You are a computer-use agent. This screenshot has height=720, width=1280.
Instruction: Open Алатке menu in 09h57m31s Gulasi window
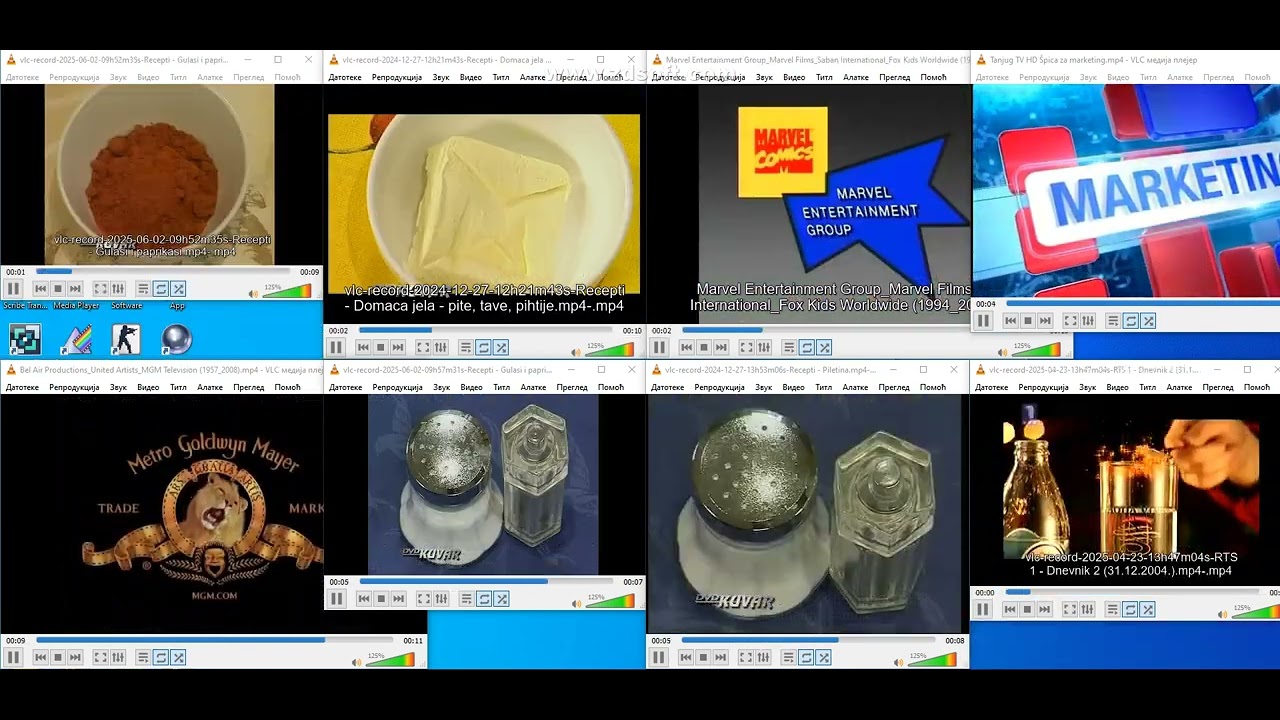click(x=533, y=387)
